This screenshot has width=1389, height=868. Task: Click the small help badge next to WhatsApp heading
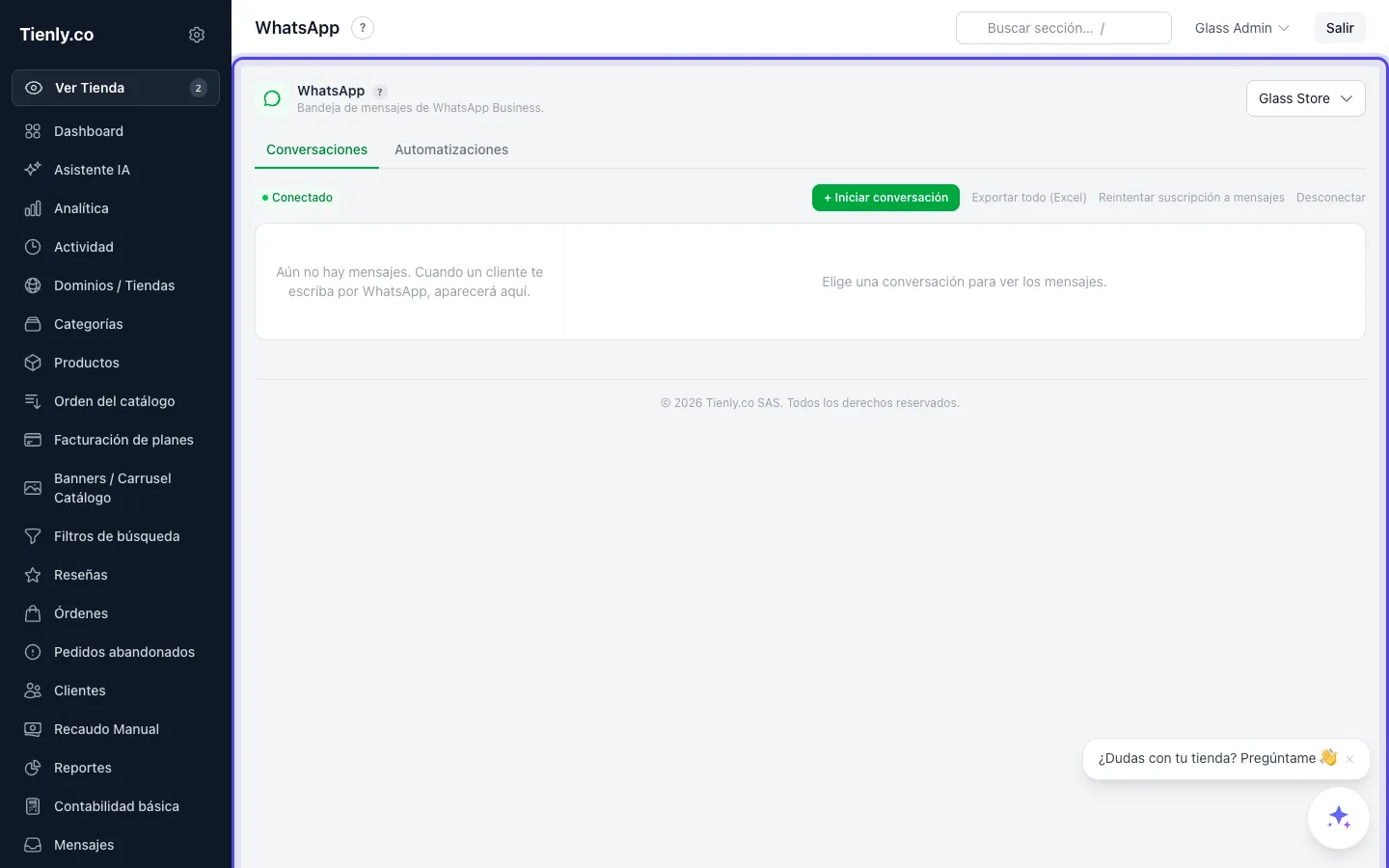[x=380, y=92]
